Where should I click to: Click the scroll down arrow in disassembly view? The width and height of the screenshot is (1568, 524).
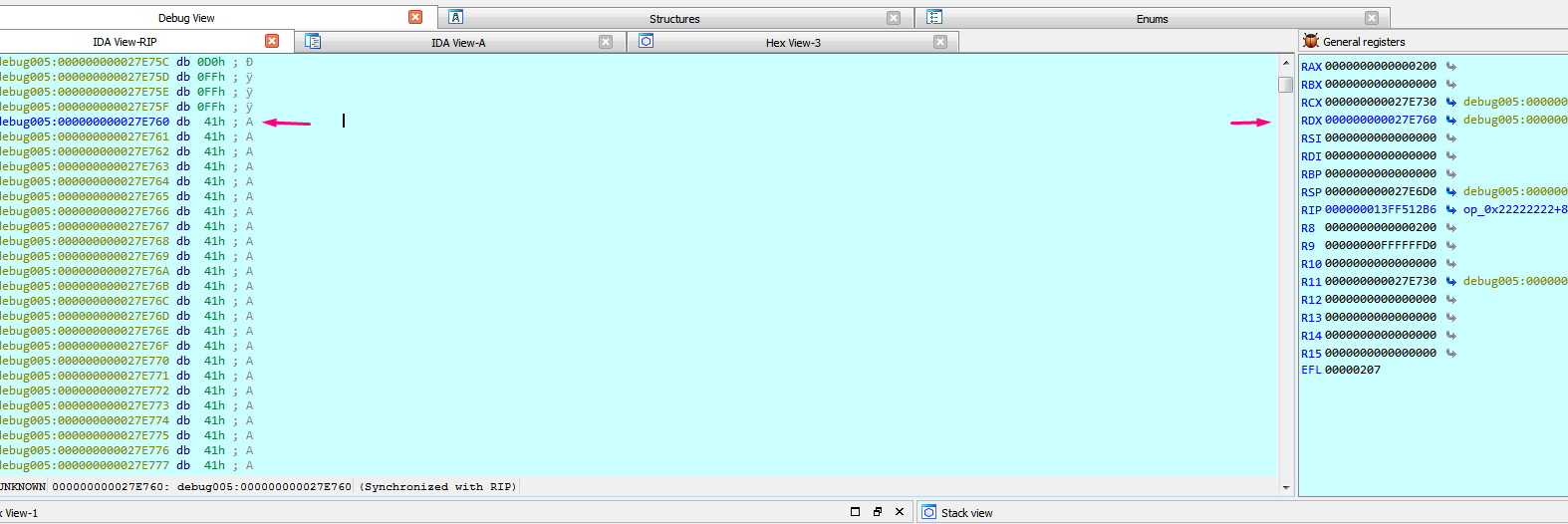coord(1285,488)
